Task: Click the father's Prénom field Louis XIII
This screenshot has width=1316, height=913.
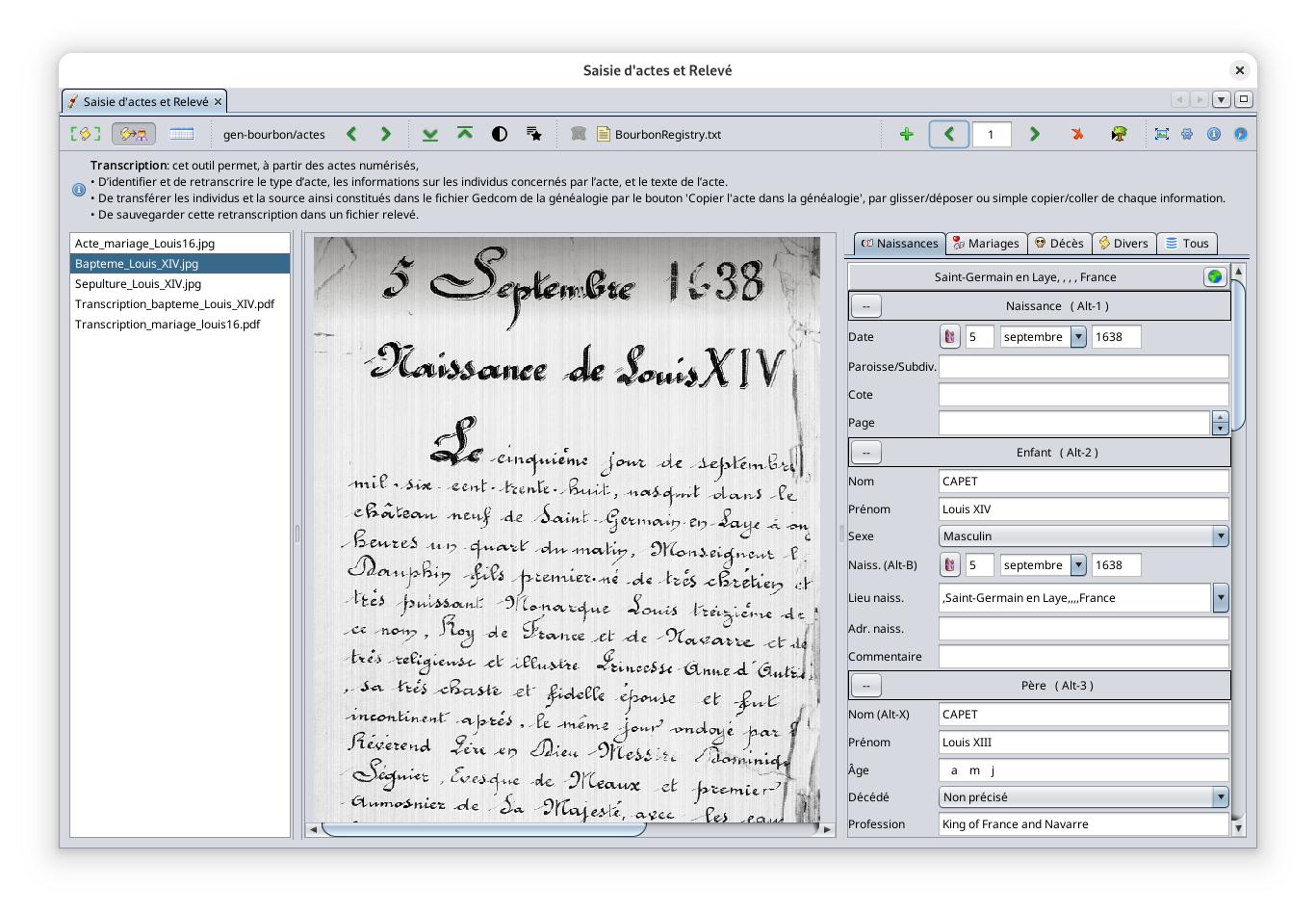Action: [x=1084, y=743]
